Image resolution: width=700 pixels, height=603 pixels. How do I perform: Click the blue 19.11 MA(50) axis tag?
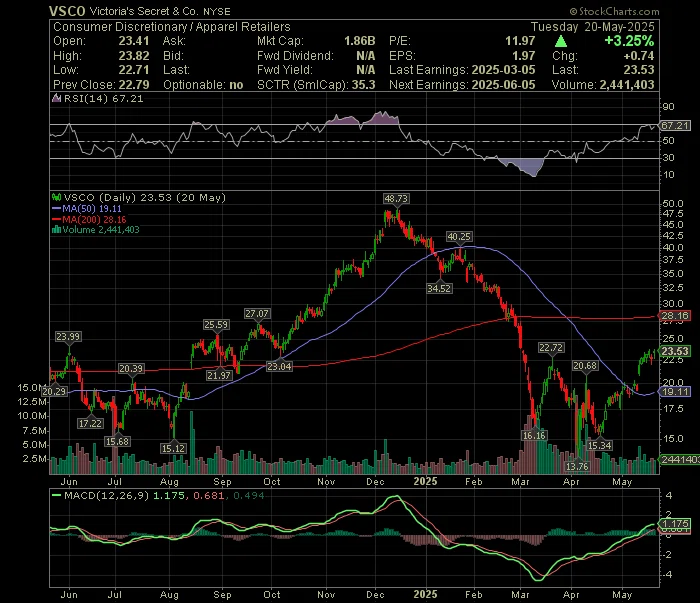[x=675, y=392]
